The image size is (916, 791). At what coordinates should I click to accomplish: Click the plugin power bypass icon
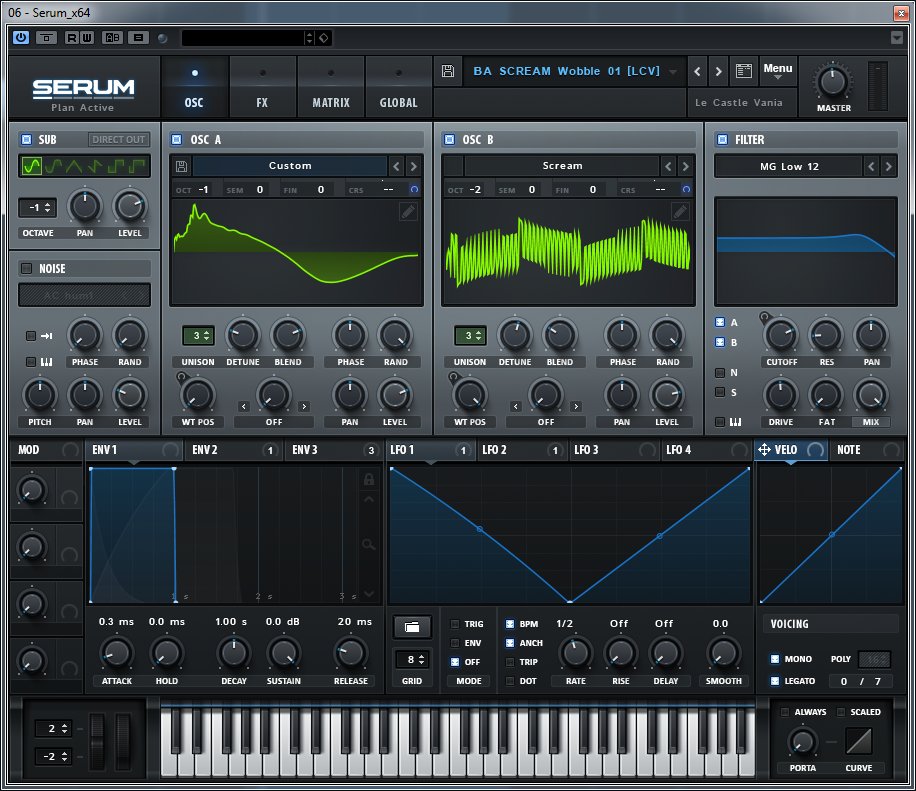21,38
